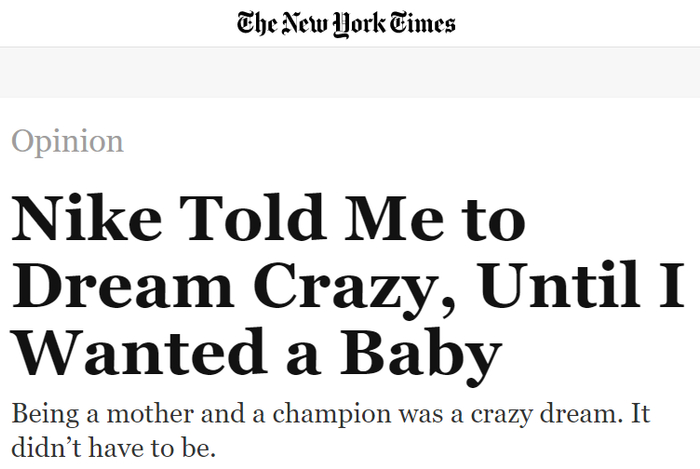This screenshot has height=469, width=700.
Task: Click The New York Times logo
Action: (x=346, y=23)
